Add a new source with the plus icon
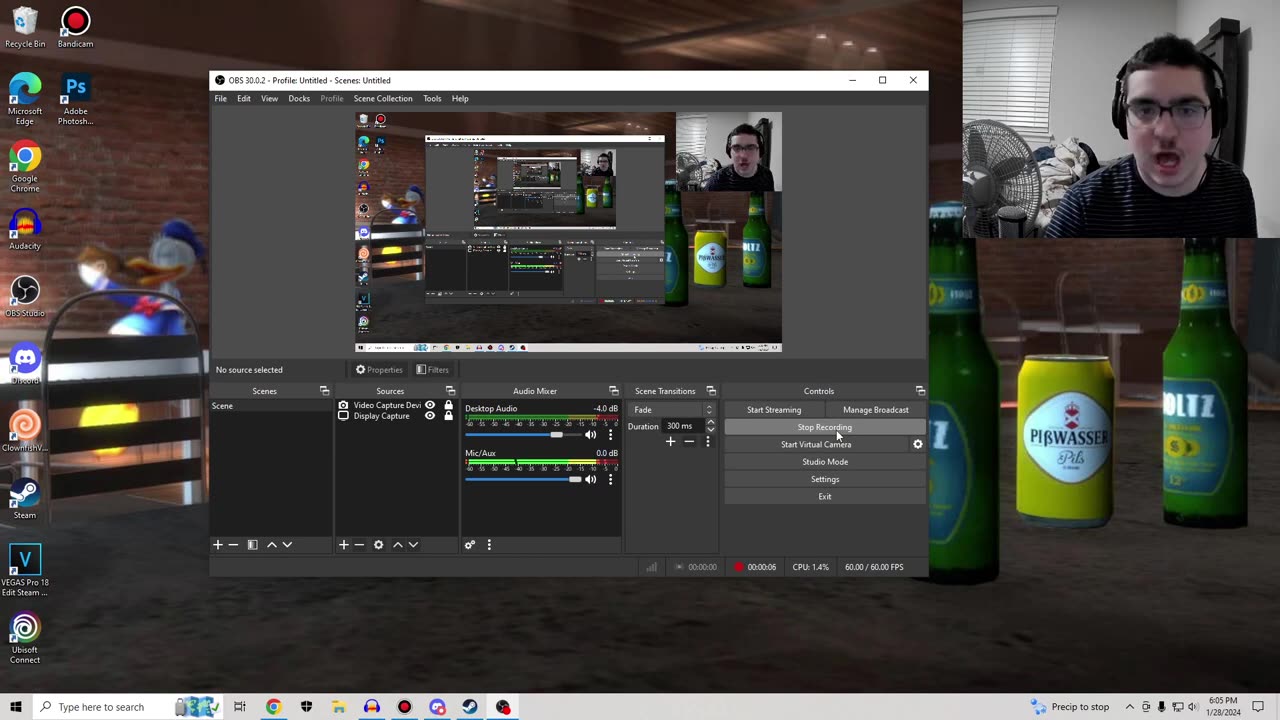This screenshot has width=1280, height=720. click(343, 545)
